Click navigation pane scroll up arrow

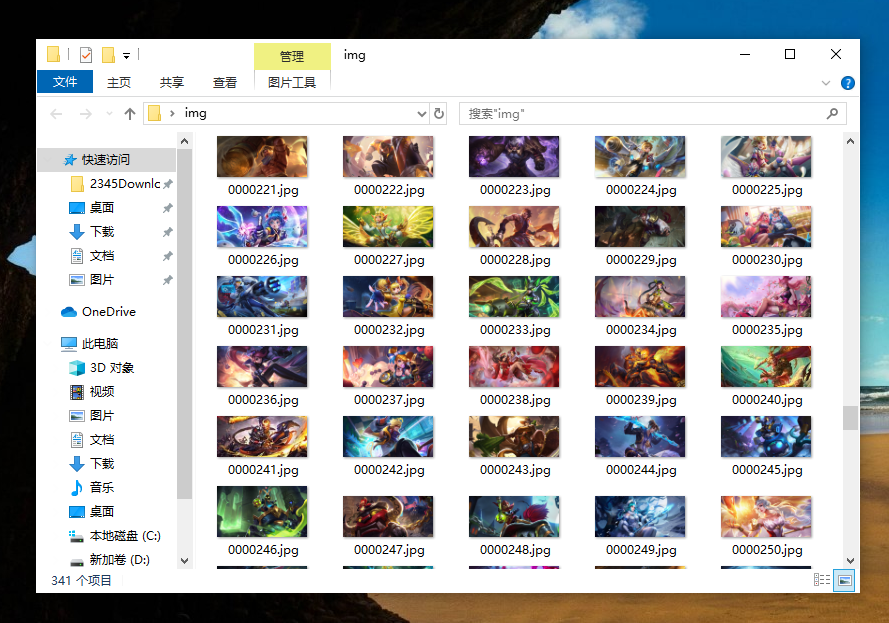point(184,141)
